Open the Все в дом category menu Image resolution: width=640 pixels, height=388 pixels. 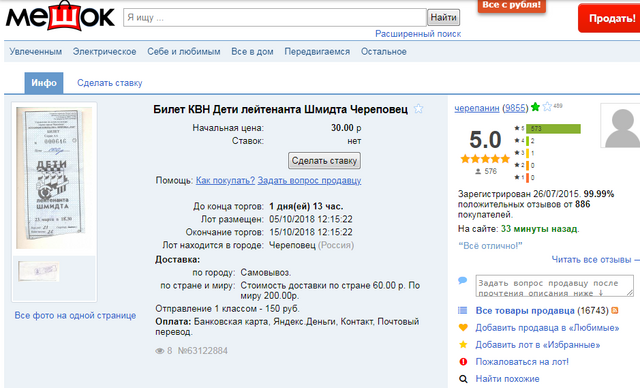click(x=252, y=52)
